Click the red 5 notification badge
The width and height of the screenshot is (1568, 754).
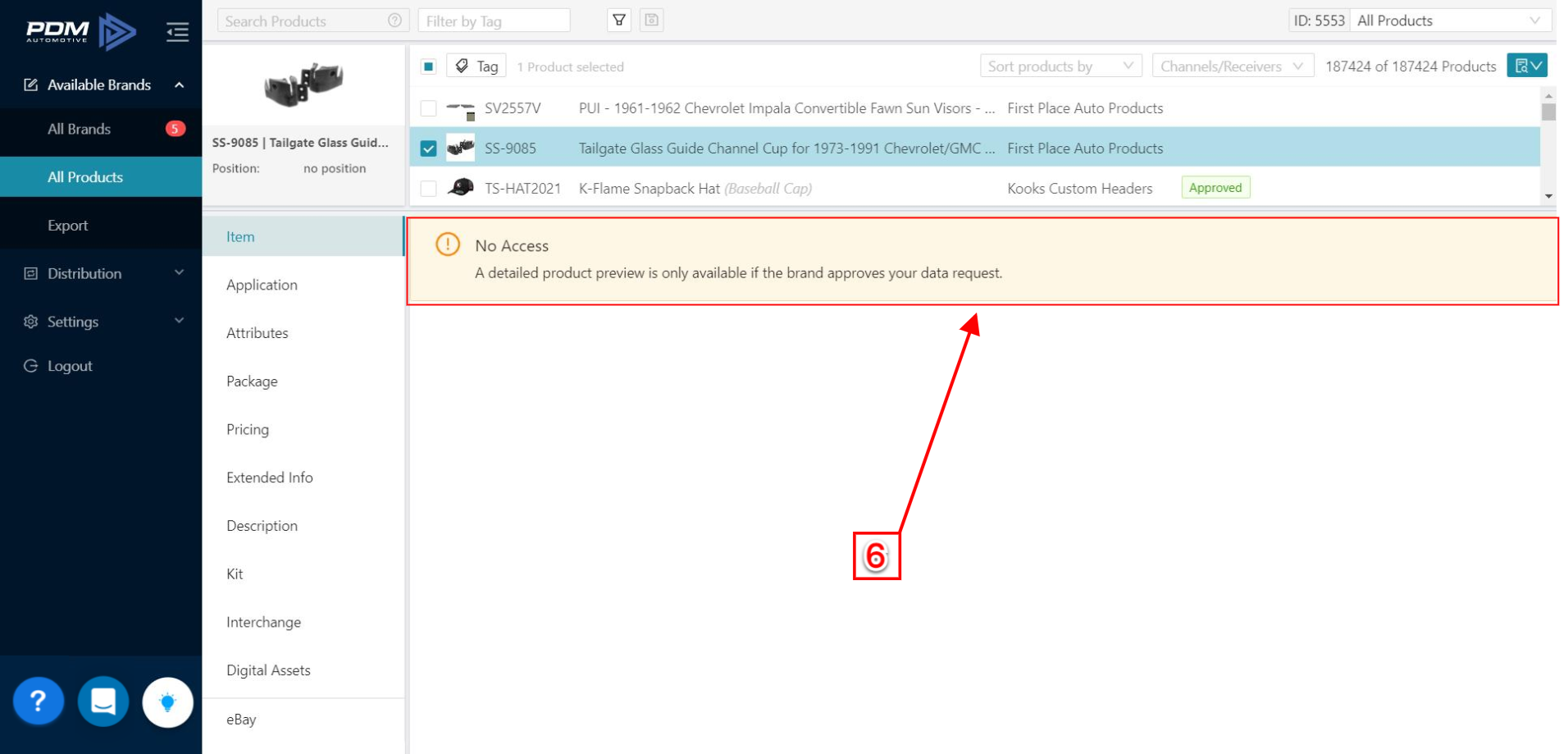point(175,129)
